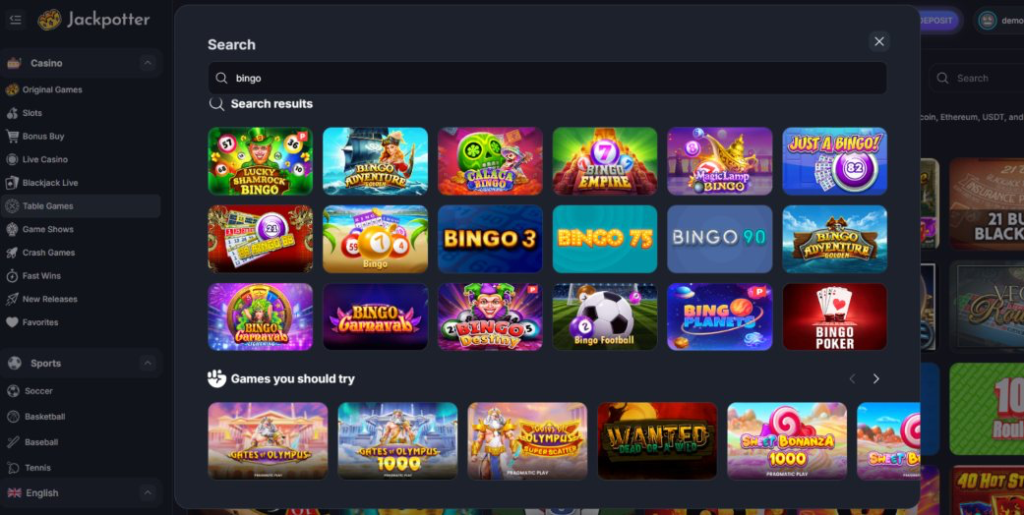The width and height of the screenshot is (1024, 515).
Task: Click the Crash Games rocket icon
Action: click(x=12, y=253)
